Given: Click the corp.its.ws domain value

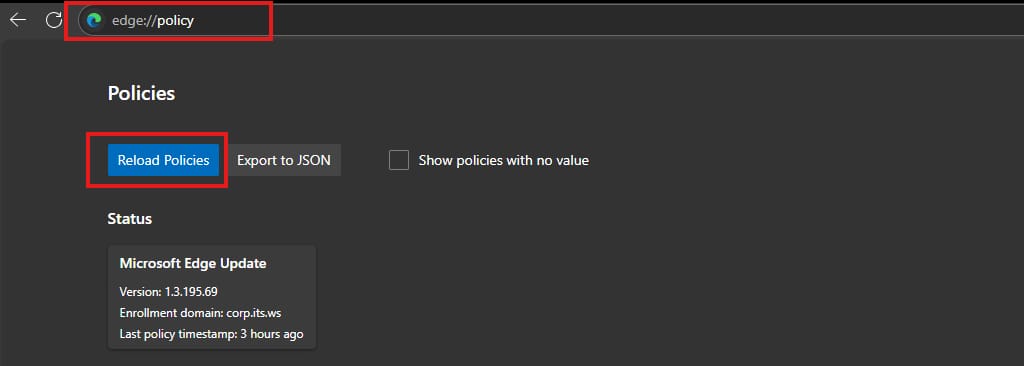Looking at the screenshot, I should [254, 313].
